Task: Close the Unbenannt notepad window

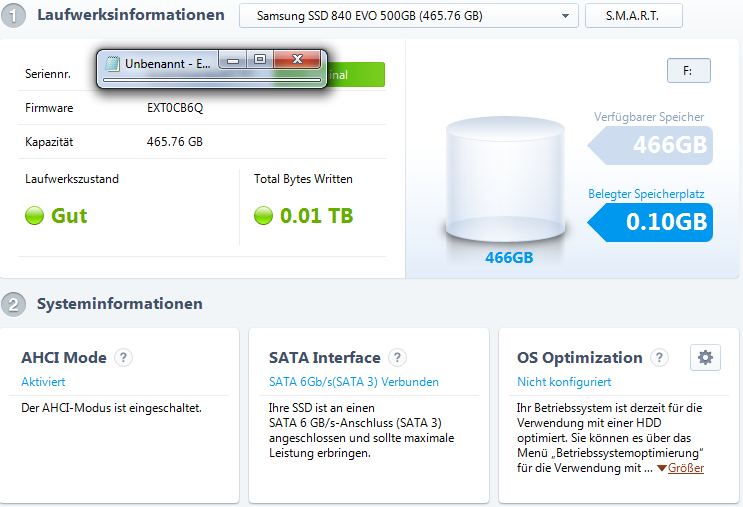Action: (x=297, y=59)
